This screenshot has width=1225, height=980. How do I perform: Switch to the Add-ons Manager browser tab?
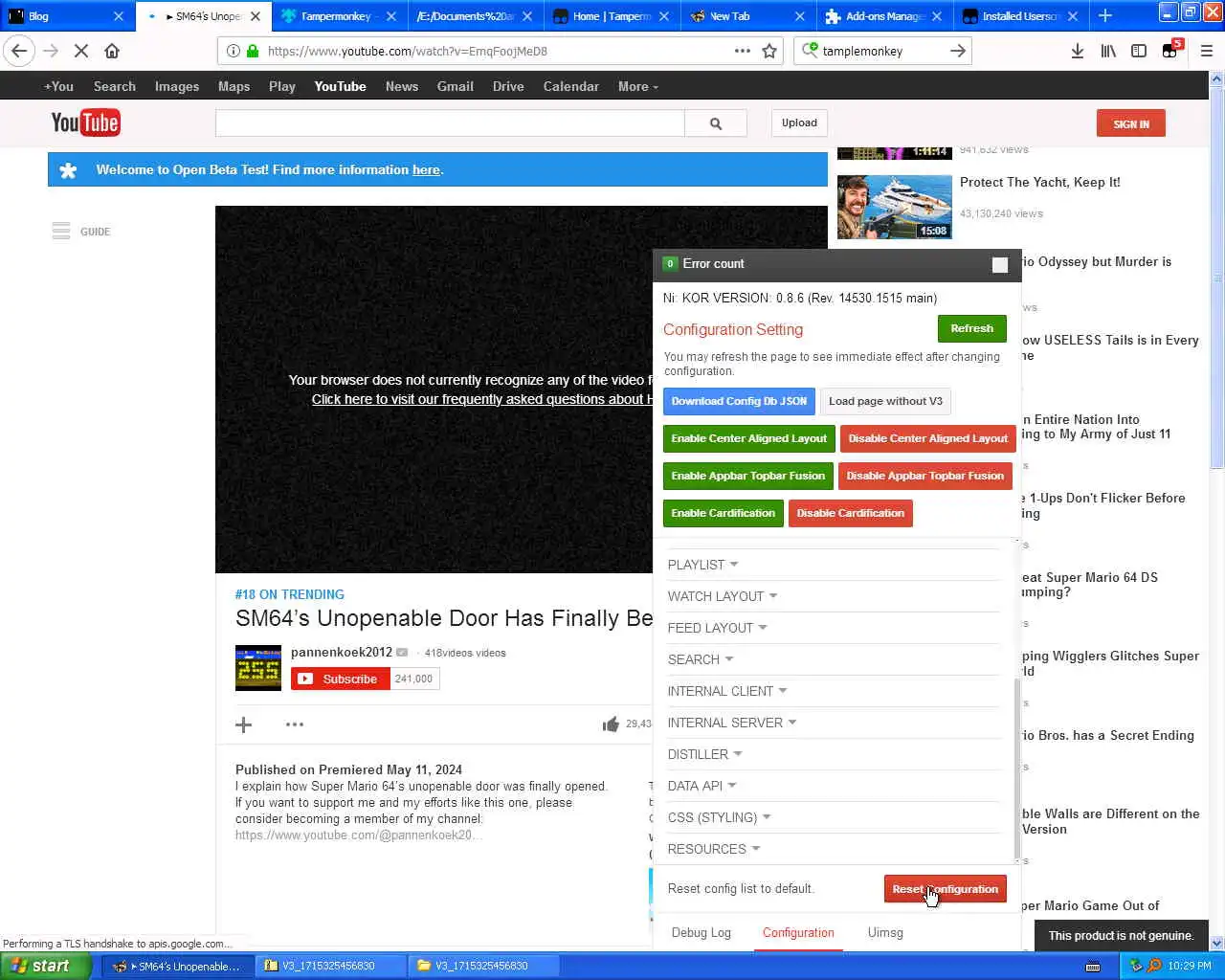[883, 15]
